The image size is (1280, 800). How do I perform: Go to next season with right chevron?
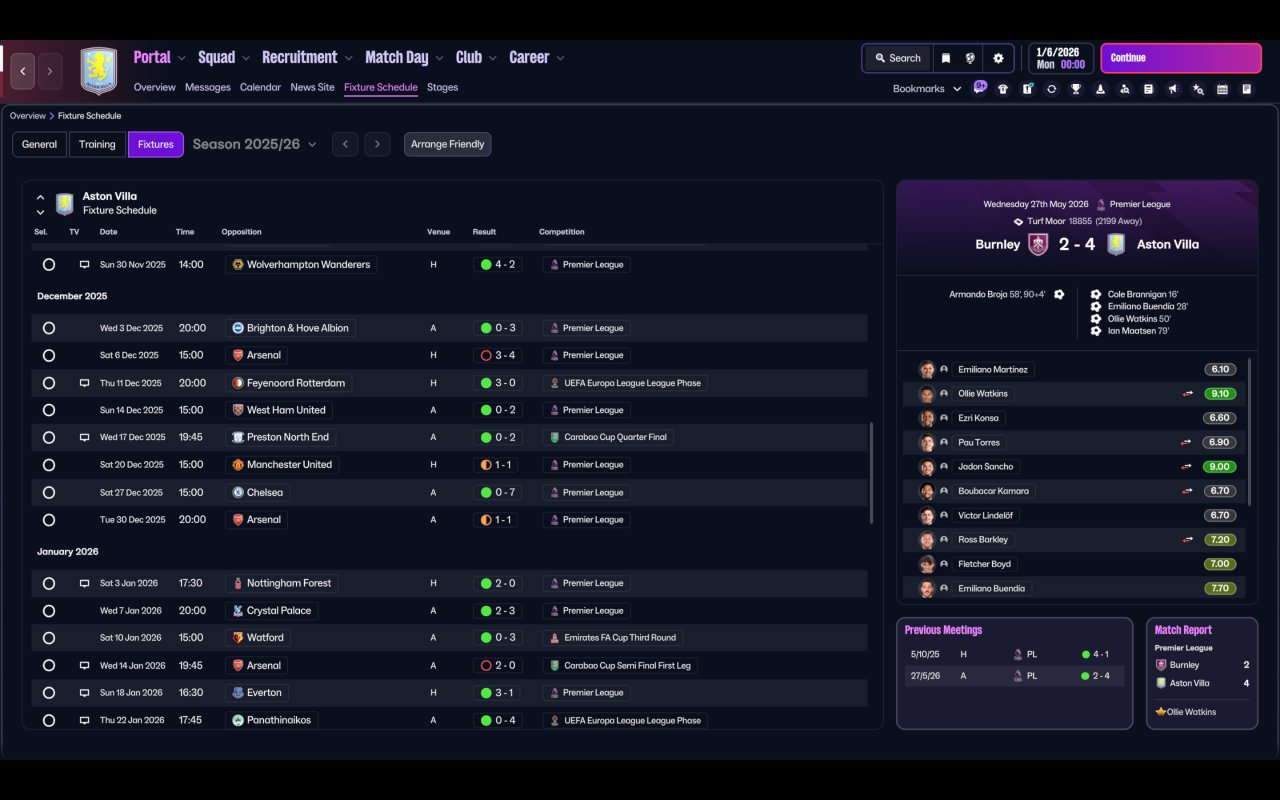pyautogui.click(x=377, y=144)
